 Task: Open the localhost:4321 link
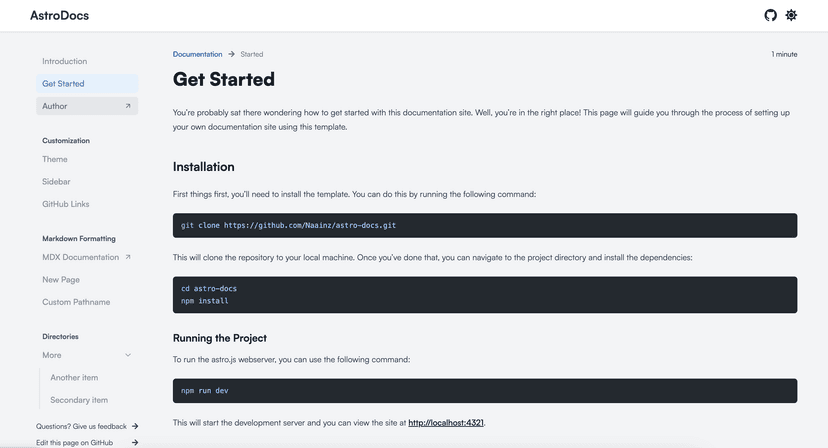pyautogui.click(x=446, y=423)
